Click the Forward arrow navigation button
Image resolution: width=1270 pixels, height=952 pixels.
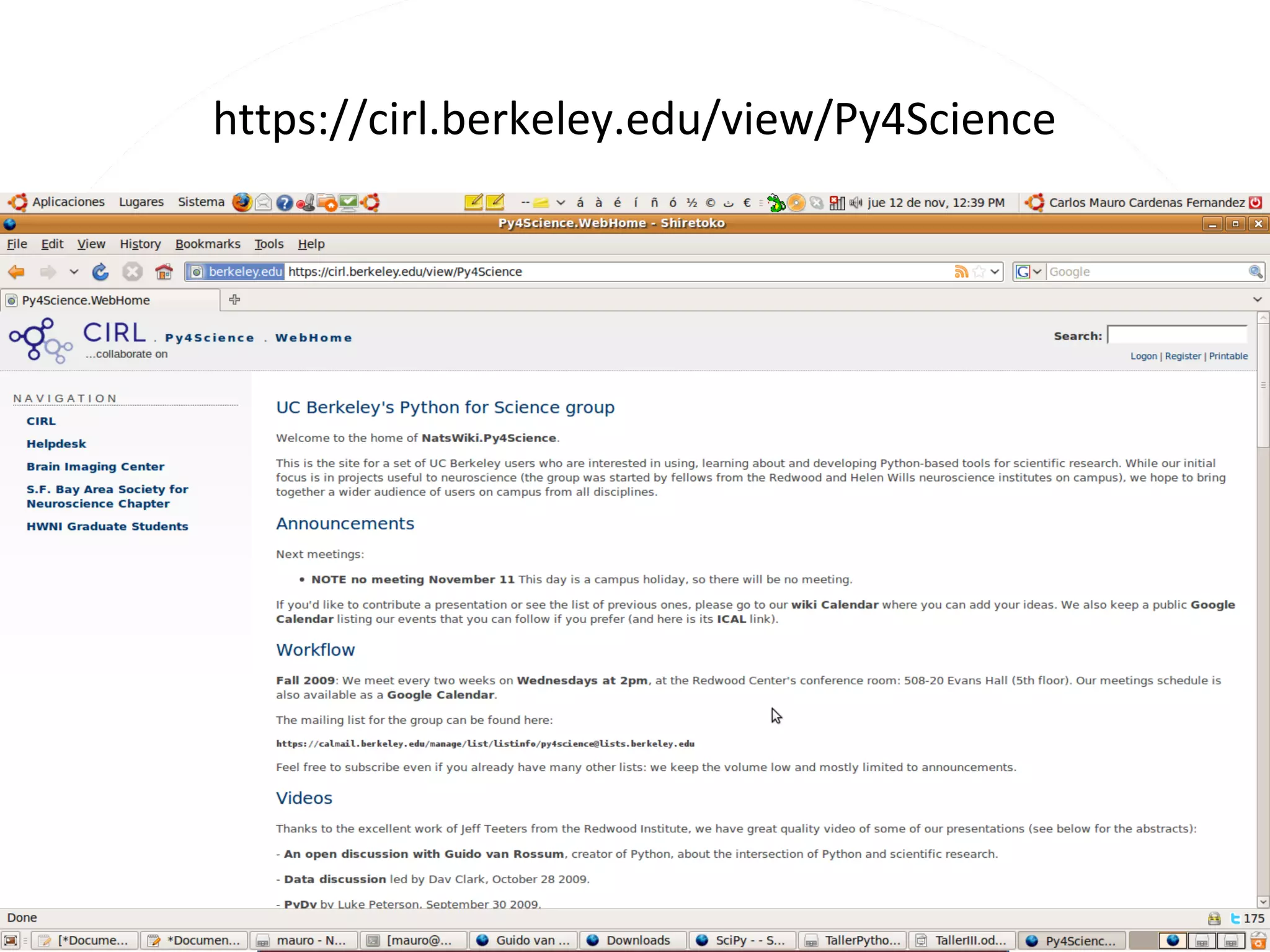pyautogui.click(x=48, y=271)
